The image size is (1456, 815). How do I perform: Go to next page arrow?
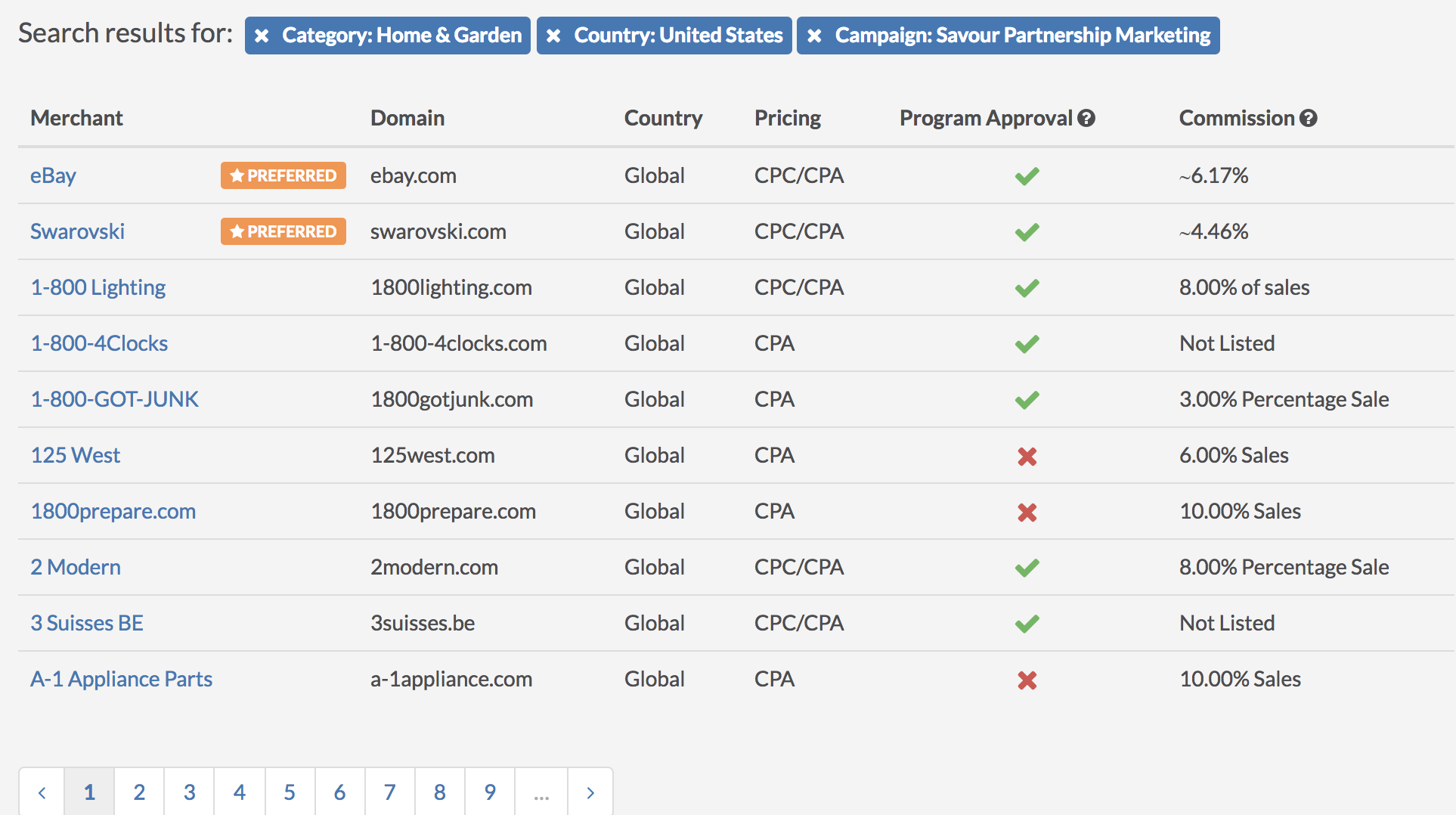(x=590, y=792)
